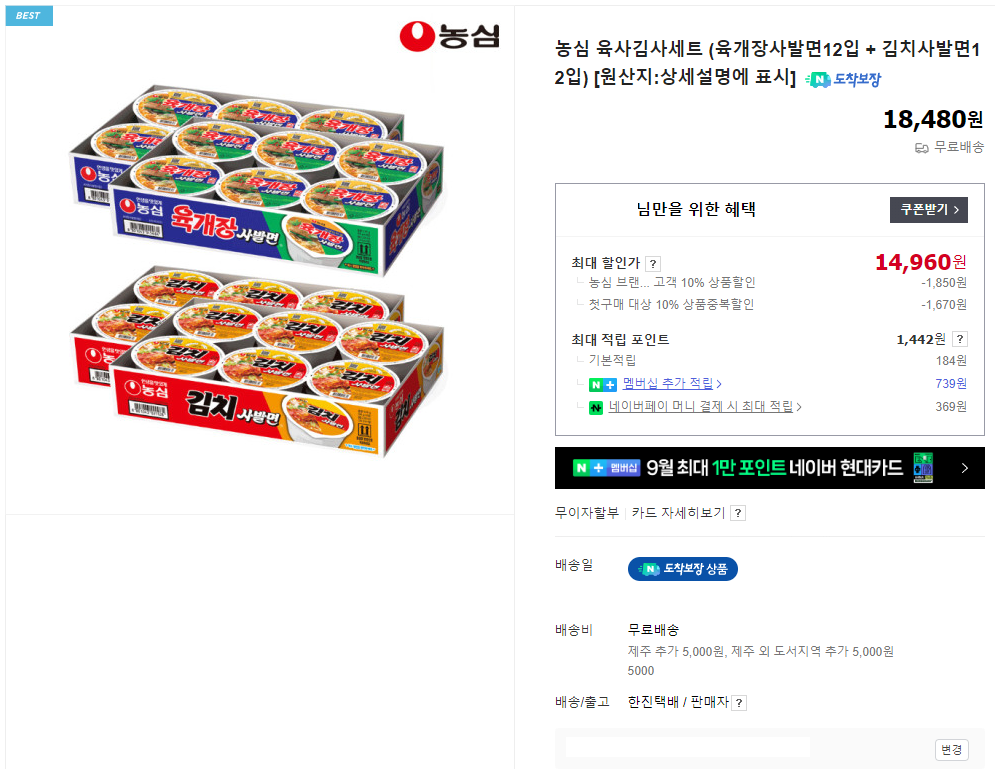
Task: Click the help icon beside 카드 자세히보기
Action: [736, 511]
